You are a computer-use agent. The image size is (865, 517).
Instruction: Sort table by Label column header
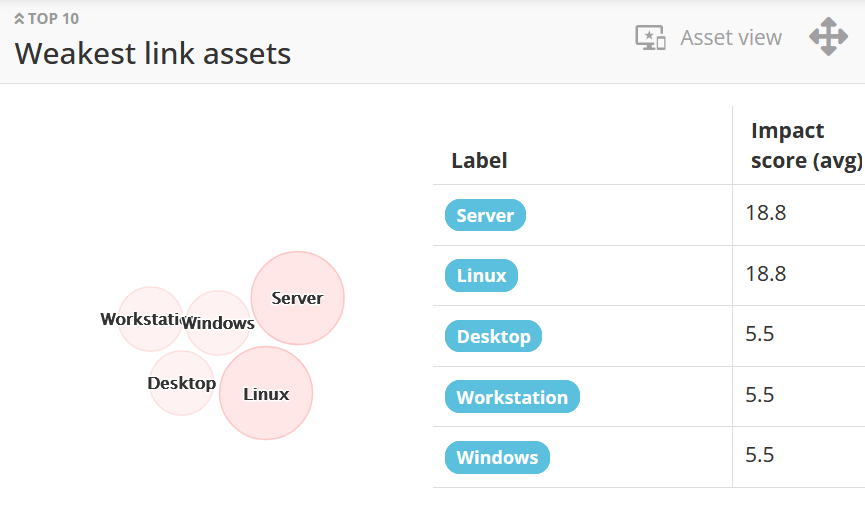click(479, 160)
